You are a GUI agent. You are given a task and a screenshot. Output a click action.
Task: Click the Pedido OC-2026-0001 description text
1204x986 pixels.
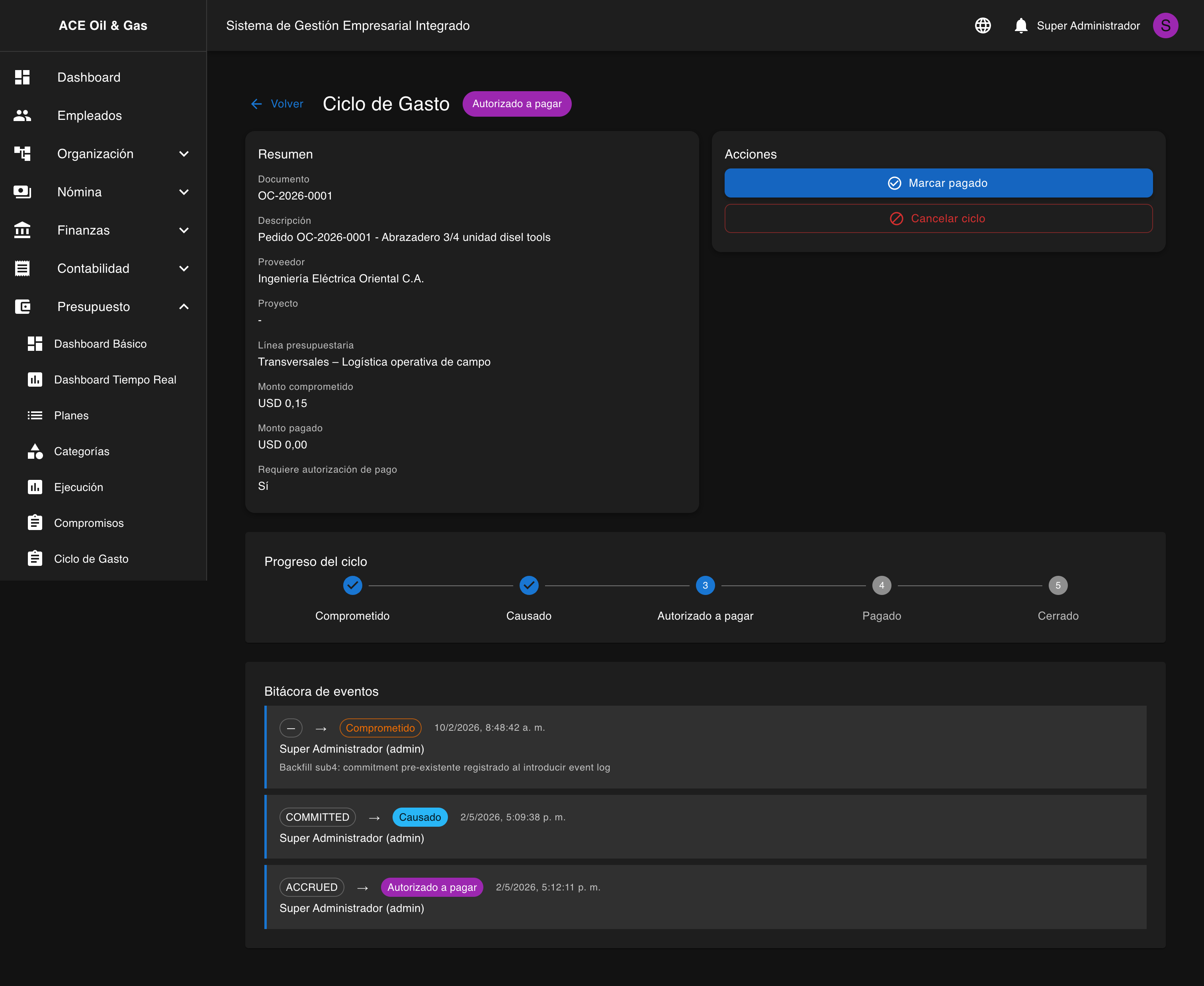[x=405, y=237]
